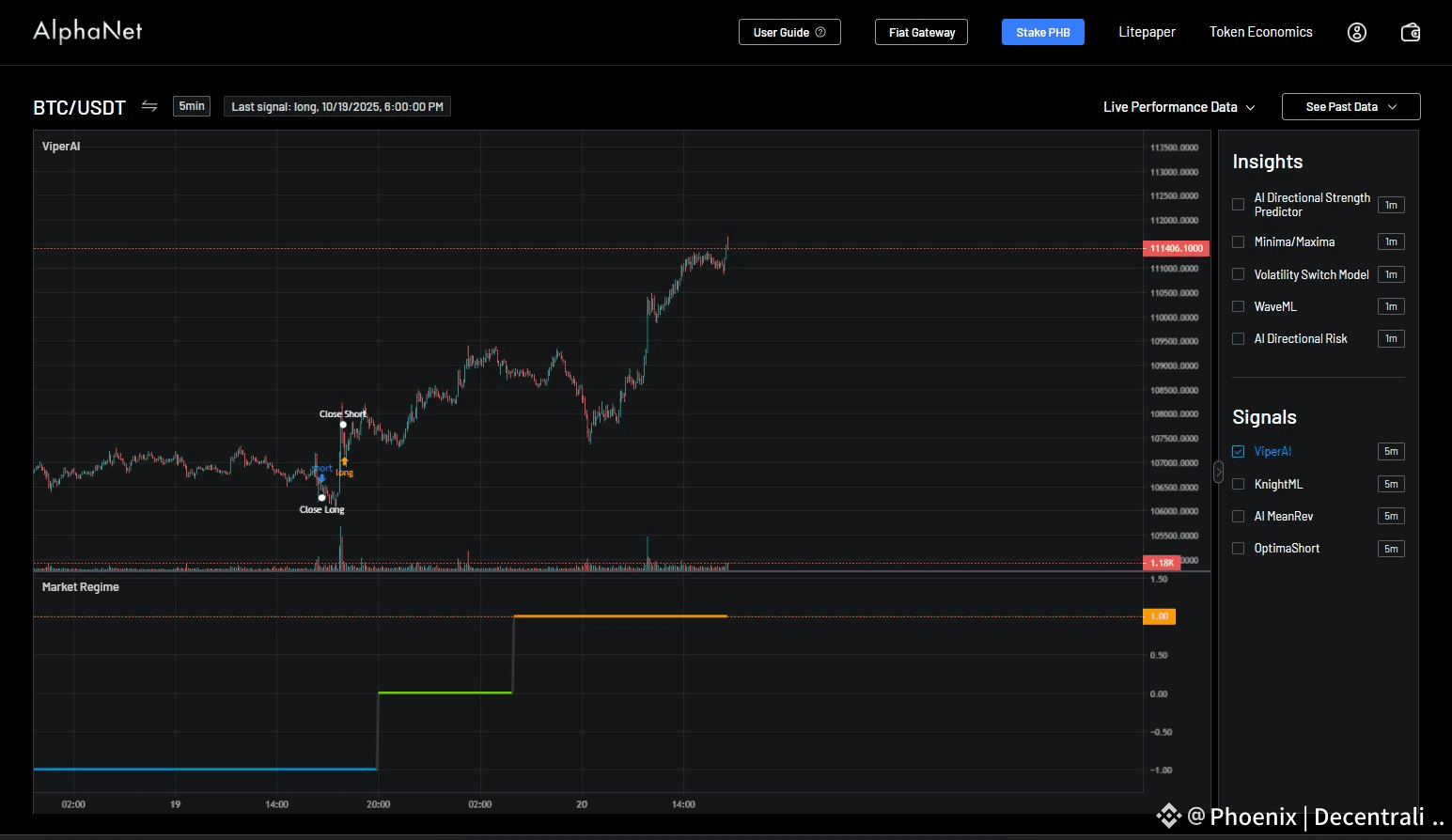Tick the AI MeanRev checkbox

(x=1238, y=516)
